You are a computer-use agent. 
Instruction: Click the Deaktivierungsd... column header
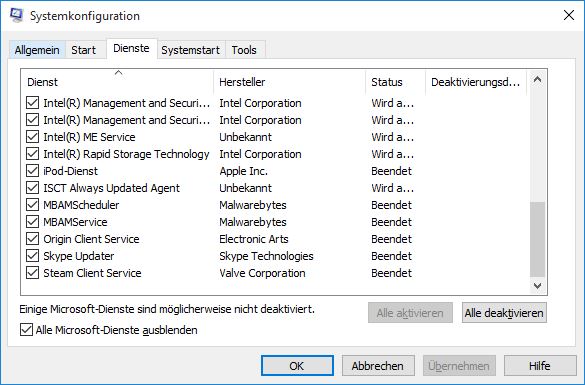[x=476, y=82]
